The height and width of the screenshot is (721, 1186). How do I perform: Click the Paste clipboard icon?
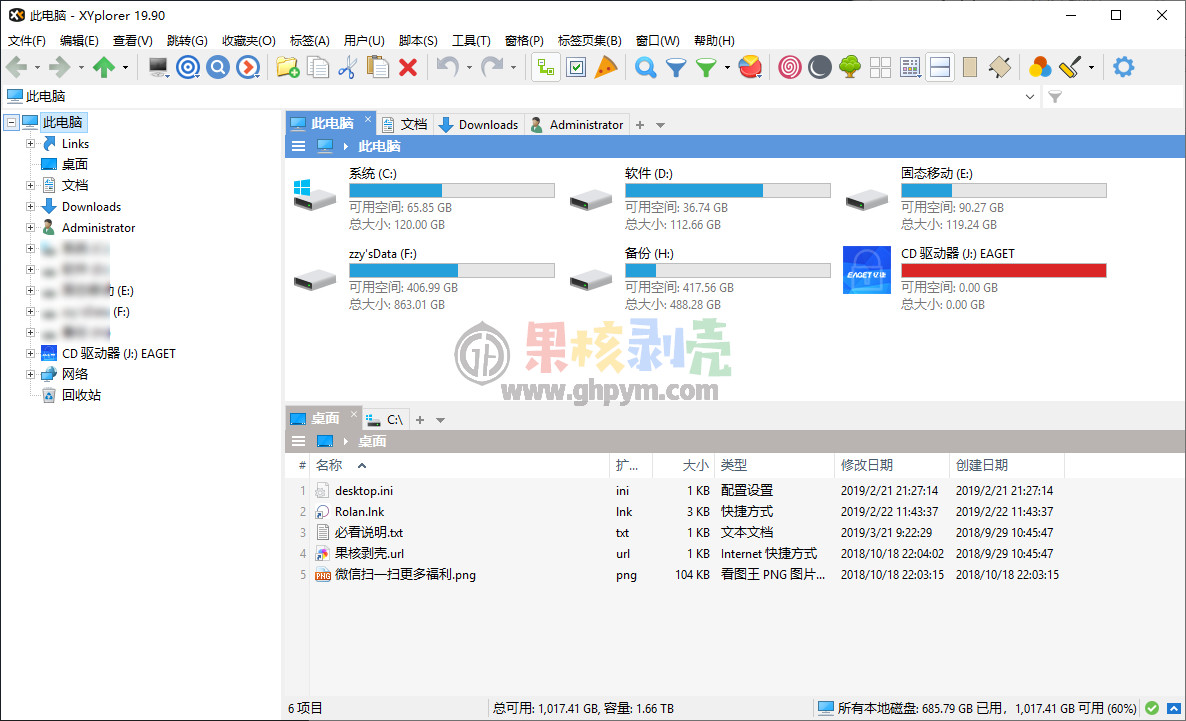tap(377, 67)
